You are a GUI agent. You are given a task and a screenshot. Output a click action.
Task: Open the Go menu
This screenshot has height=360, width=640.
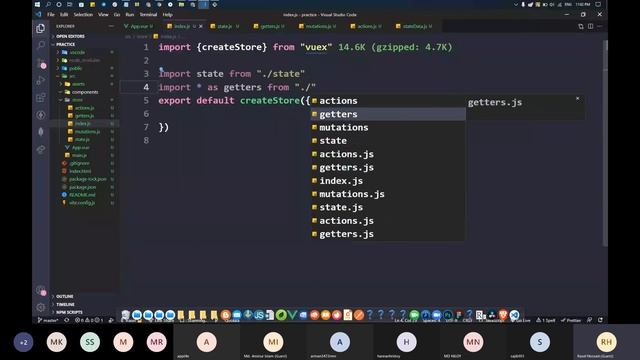tap(117, 14)
